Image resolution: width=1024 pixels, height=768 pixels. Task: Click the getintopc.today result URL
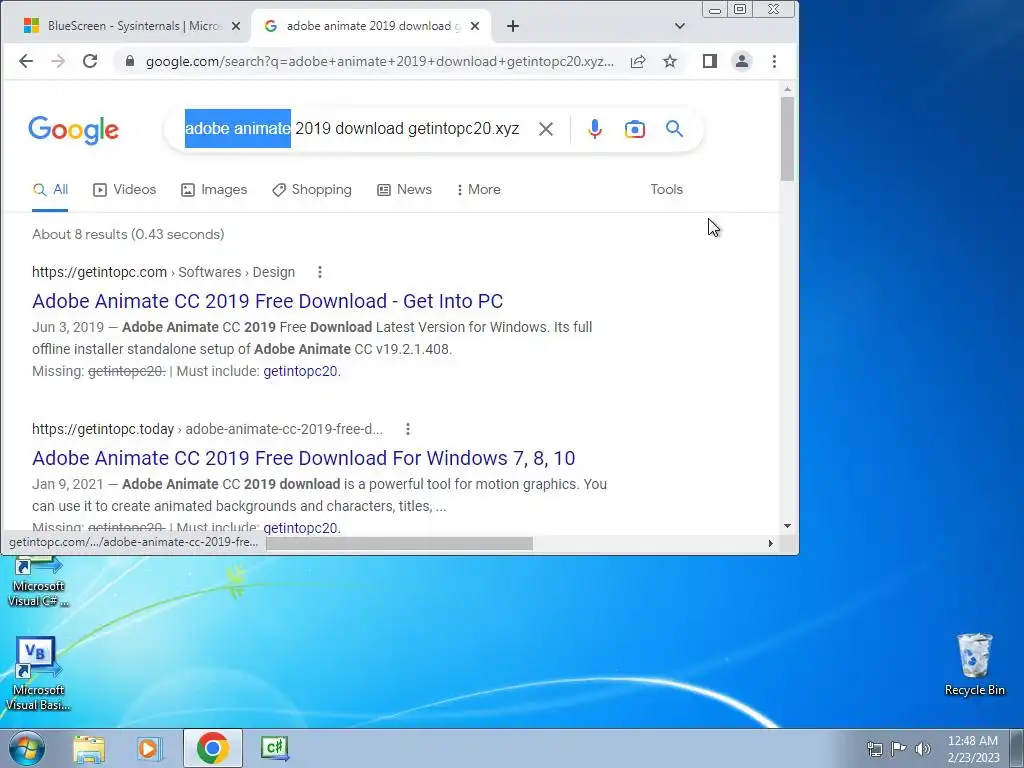pyautogui.click(x=207, y=429)
